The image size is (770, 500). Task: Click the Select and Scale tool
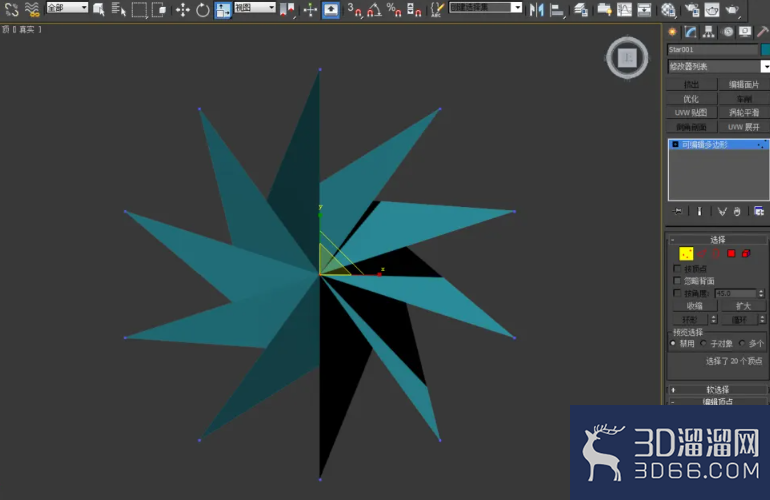click(222, 10)
